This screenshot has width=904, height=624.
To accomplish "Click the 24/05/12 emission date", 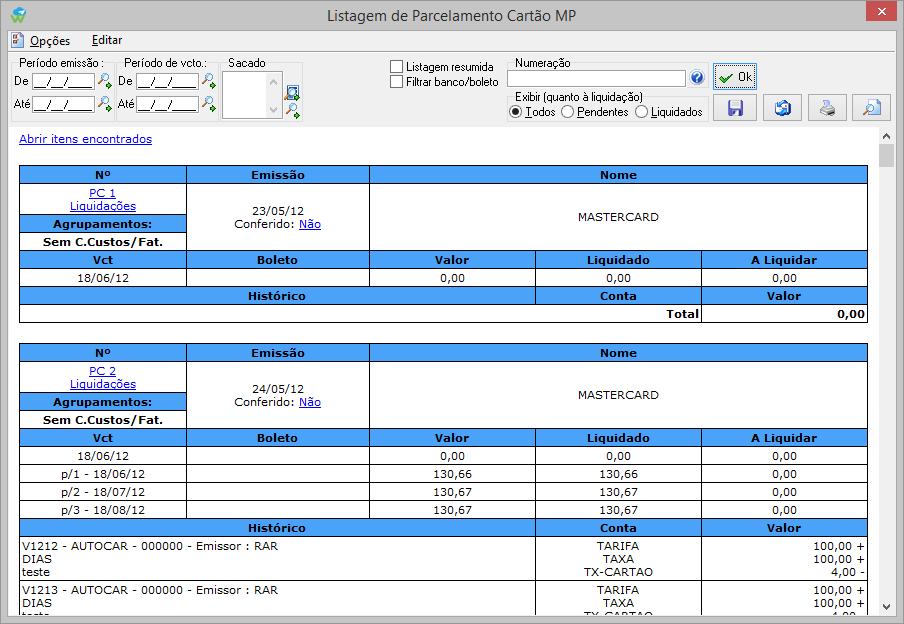I will [x=278, y=389].
